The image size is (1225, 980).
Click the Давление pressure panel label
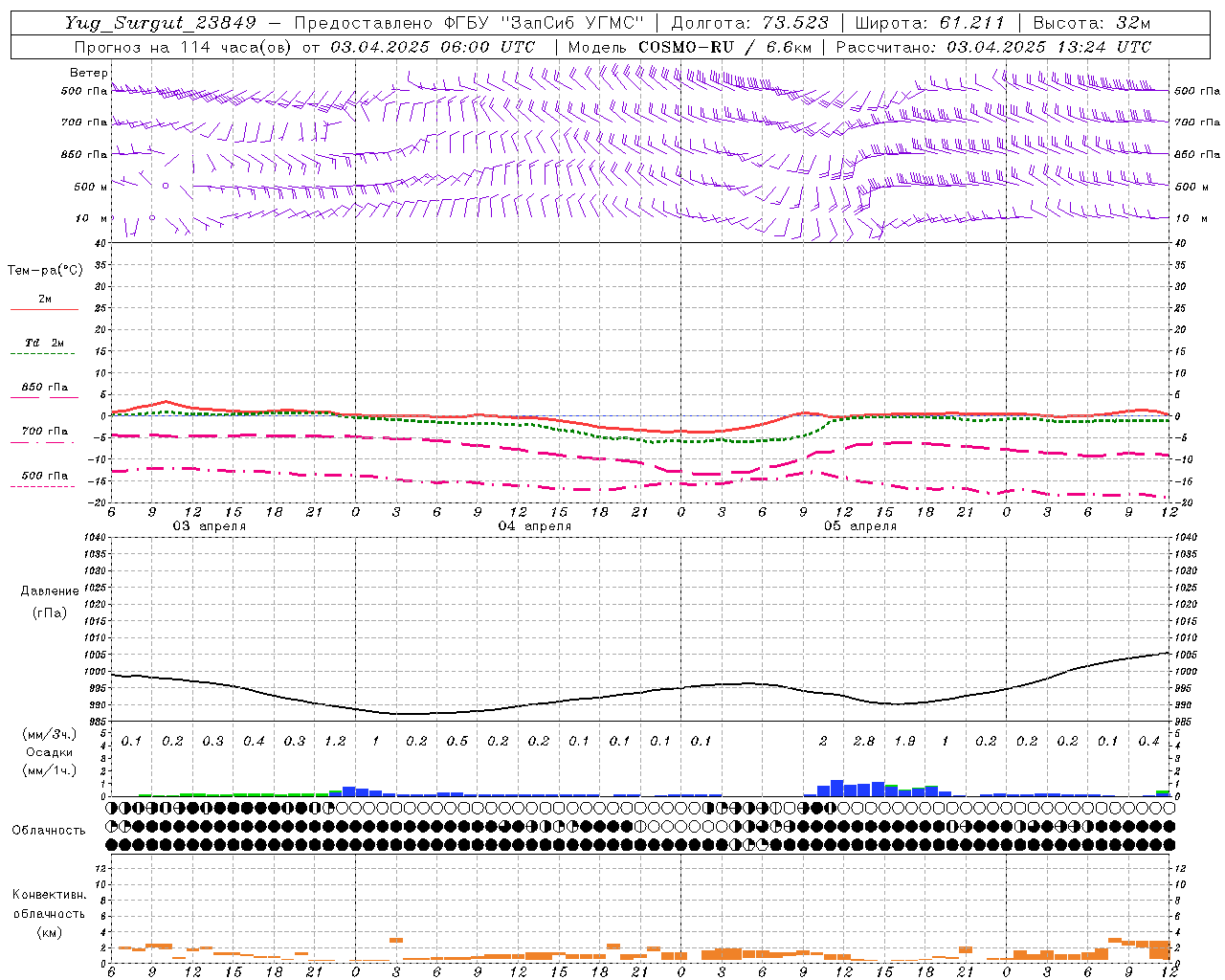coord(50,591)
